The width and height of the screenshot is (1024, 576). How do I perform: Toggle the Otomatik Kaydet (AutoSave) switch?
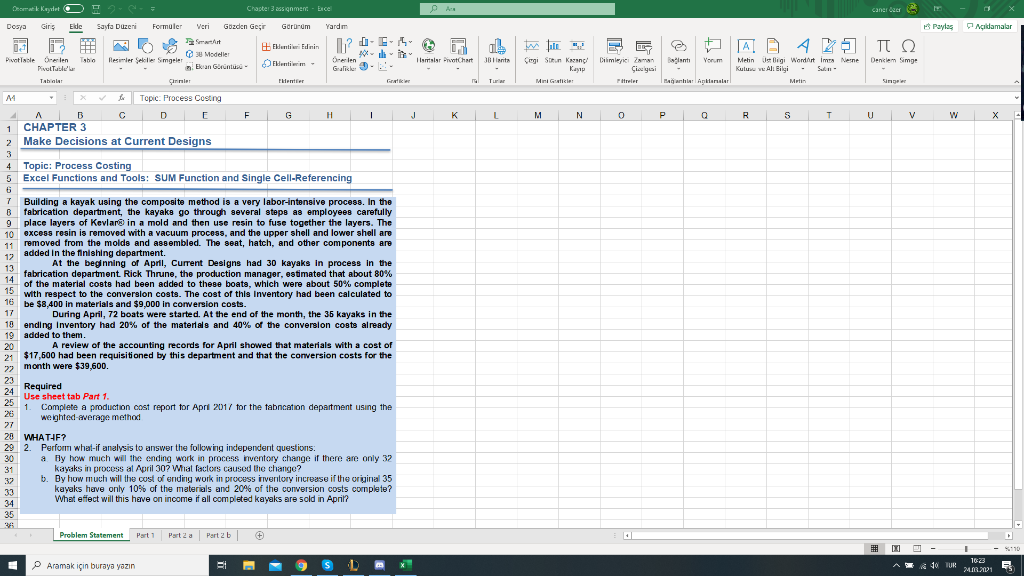coord(74,8)
